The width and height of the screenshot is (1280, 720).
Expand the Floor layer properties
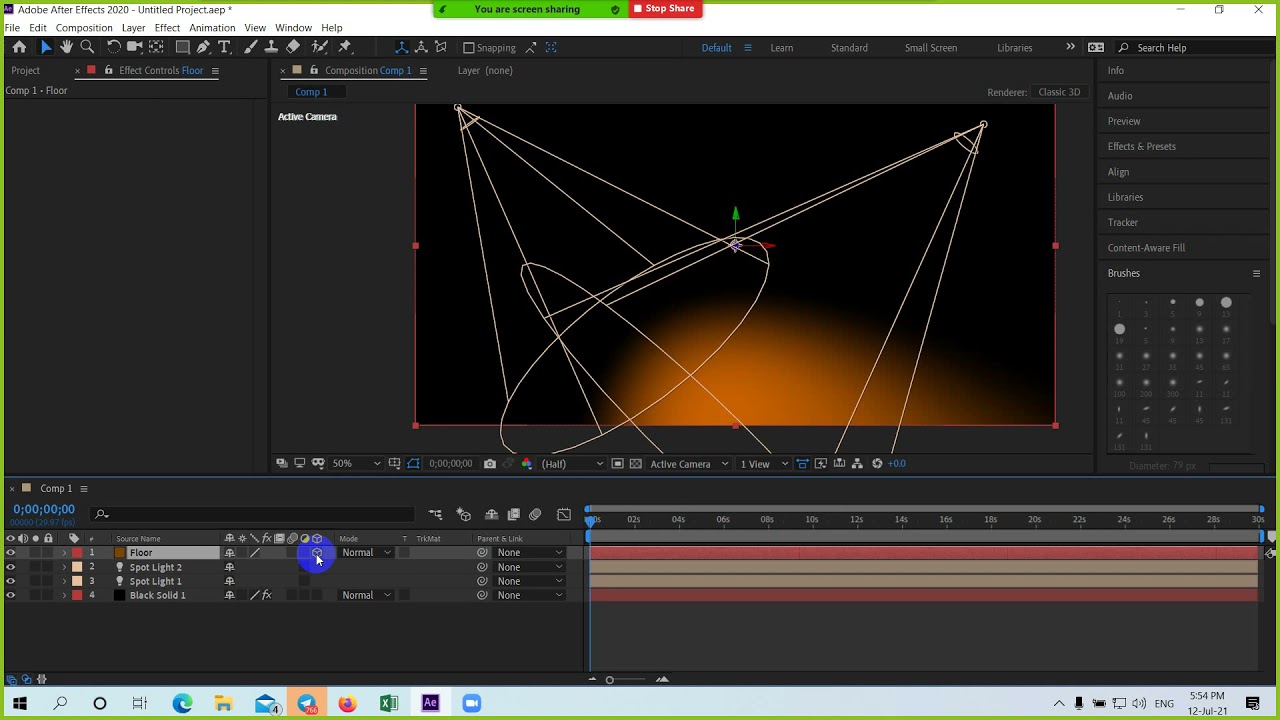[64, 552]
